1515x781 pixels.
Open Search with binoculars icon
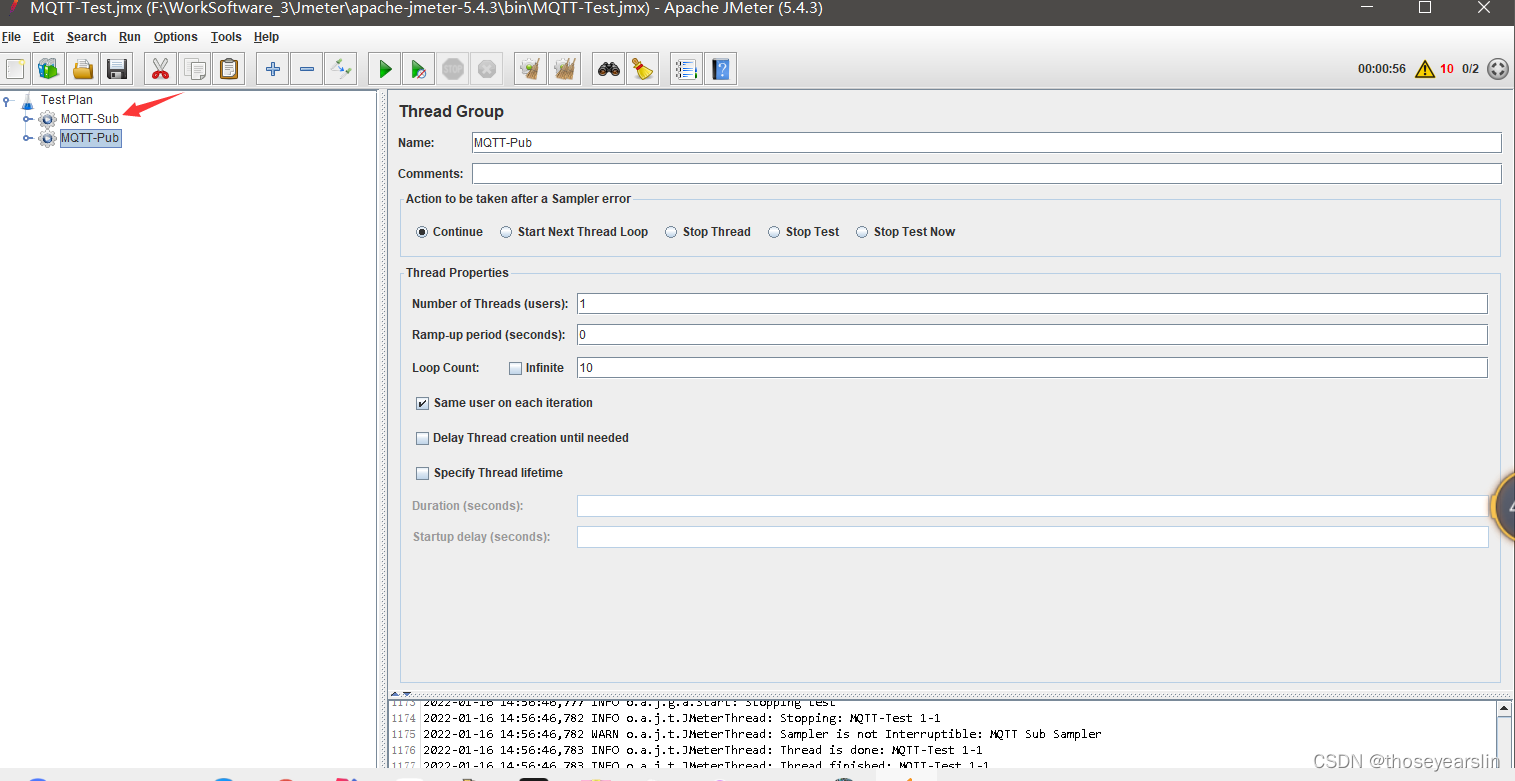click(x=608, y=69)
